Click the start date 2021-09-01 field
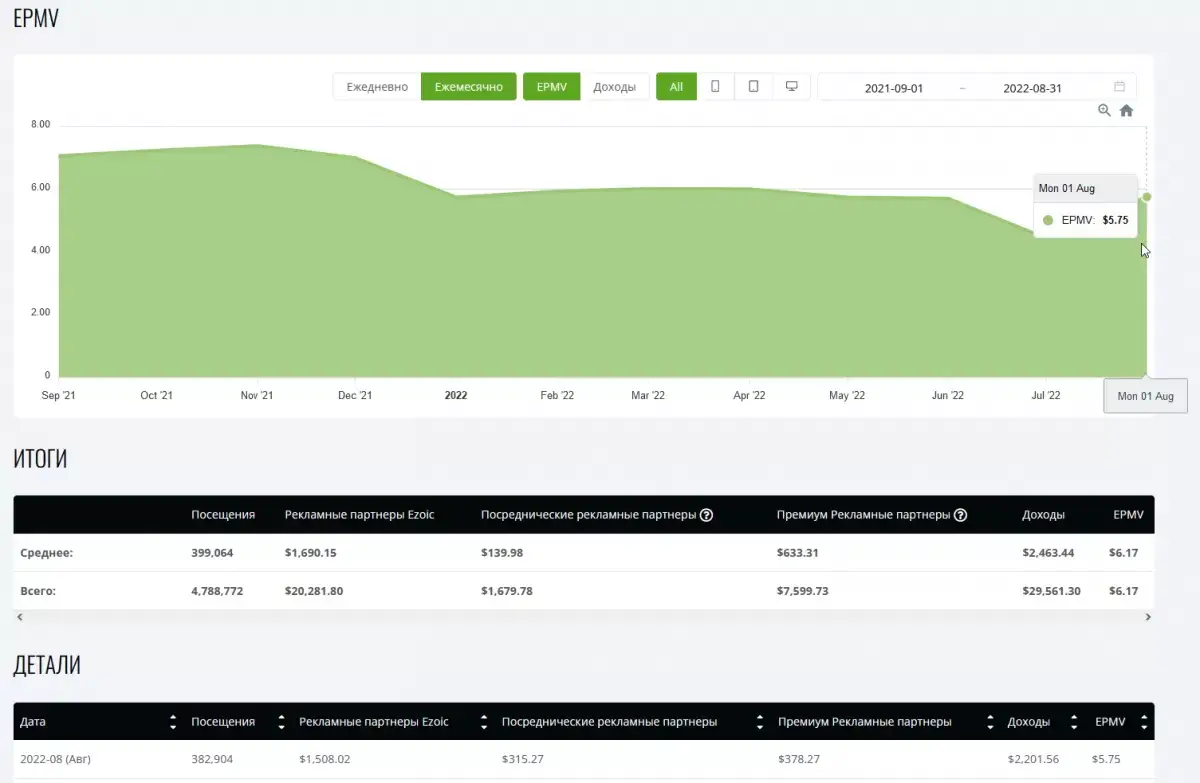1200x783 pixels. [x=893, y=88]
